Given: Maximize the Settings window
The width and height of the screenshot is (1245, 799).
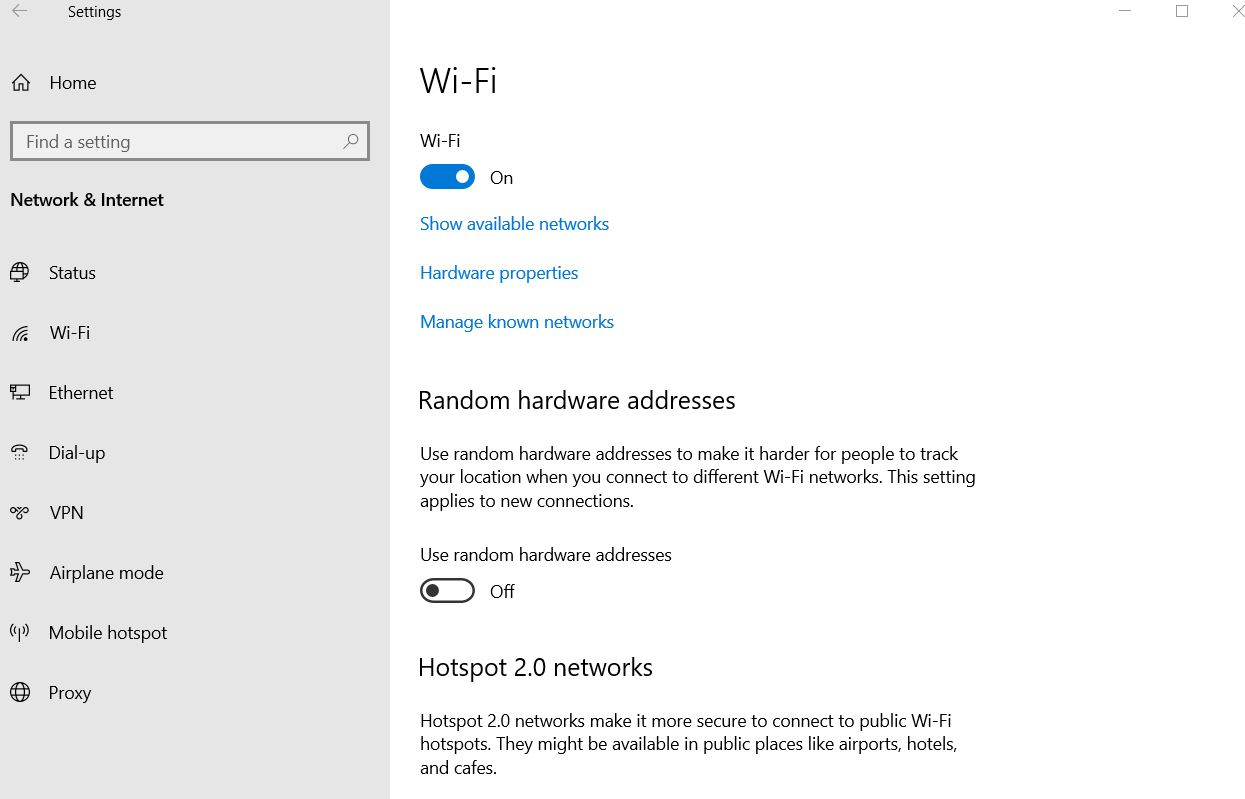Looking at the screenshot, I should (x=1182, y=12).
